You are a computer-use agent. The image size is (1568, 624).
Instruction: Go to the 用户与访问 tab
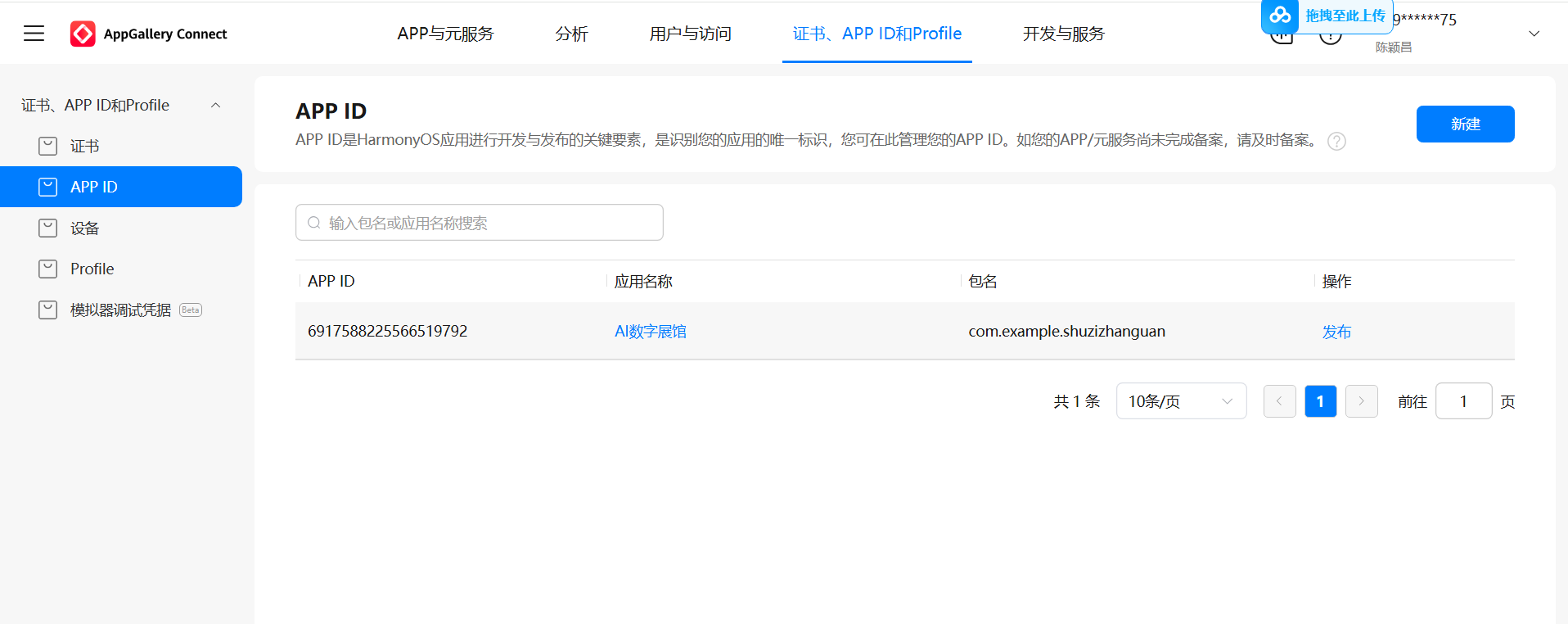point(690,34)
